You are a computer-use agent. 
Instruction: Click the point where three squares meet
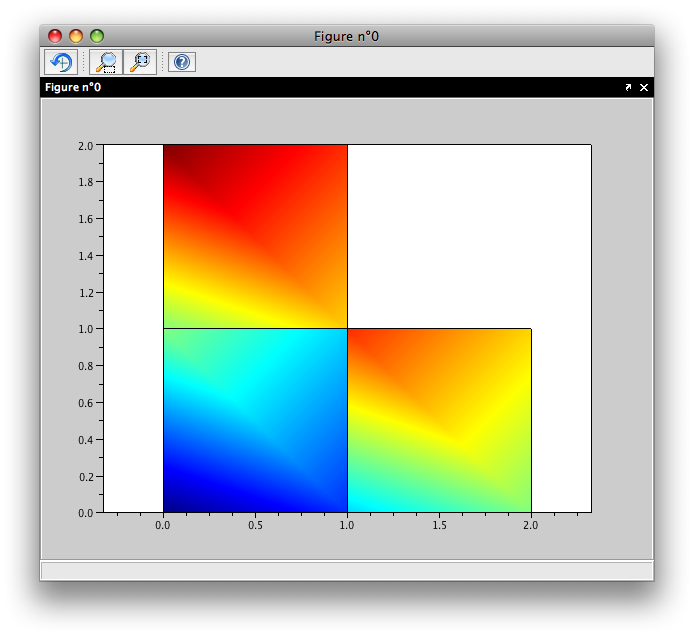[347, 328]
